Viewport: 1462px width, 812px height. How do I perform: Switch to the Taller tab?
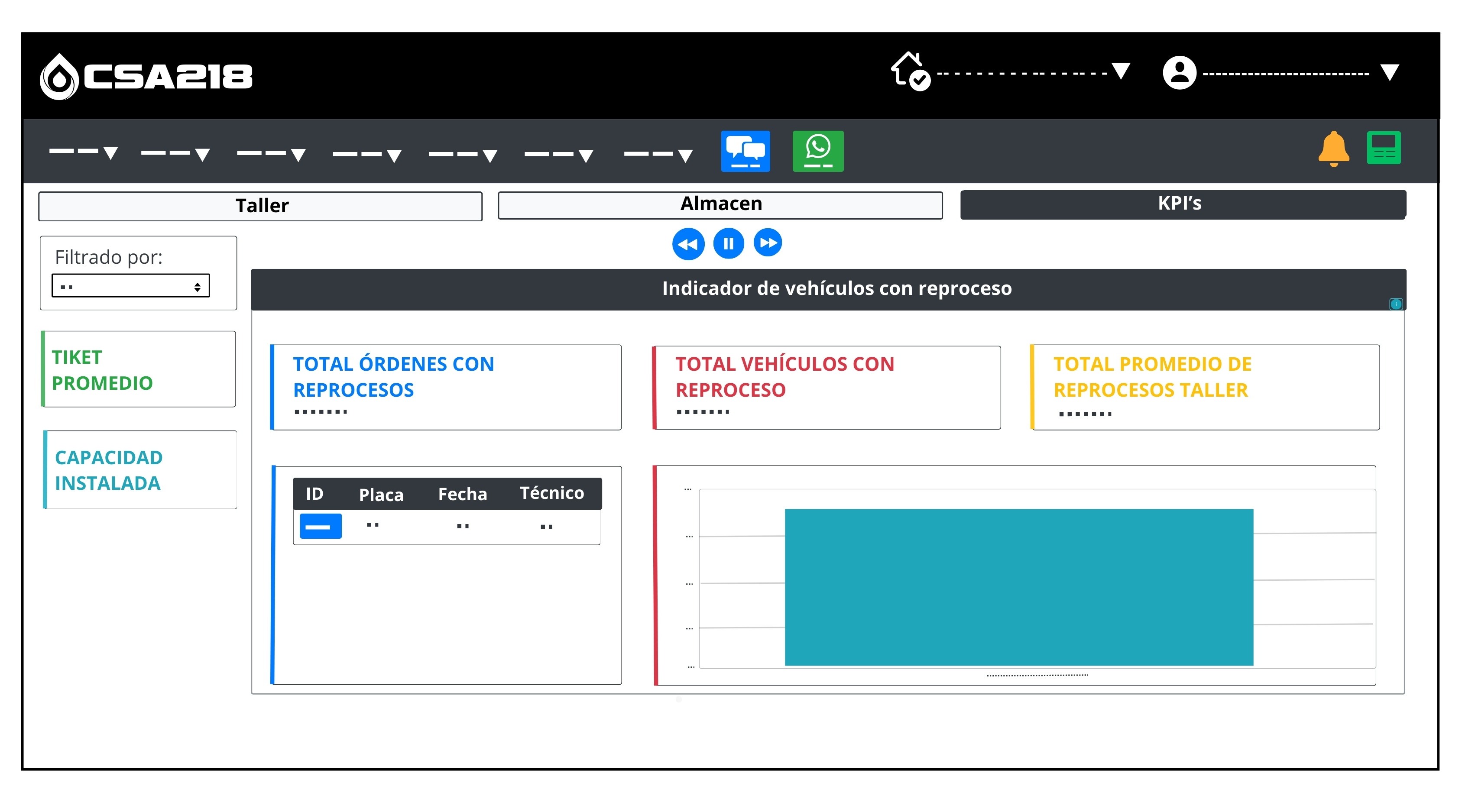click(260, 205)
